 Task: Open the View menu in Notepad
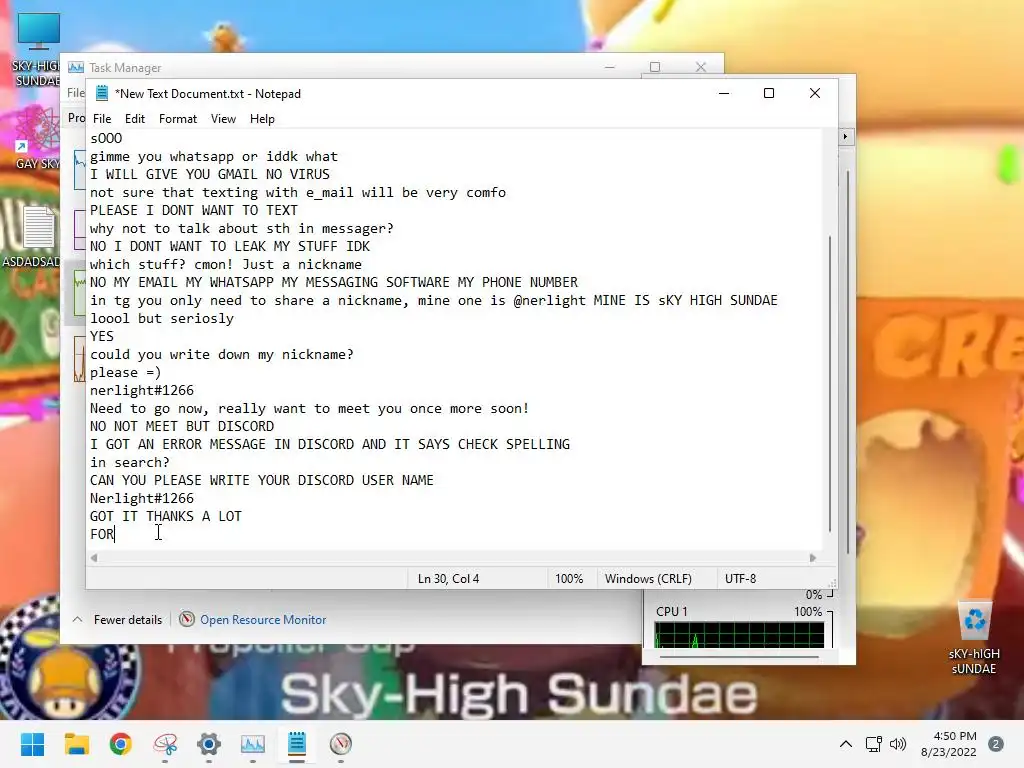[x=223, y=119]
